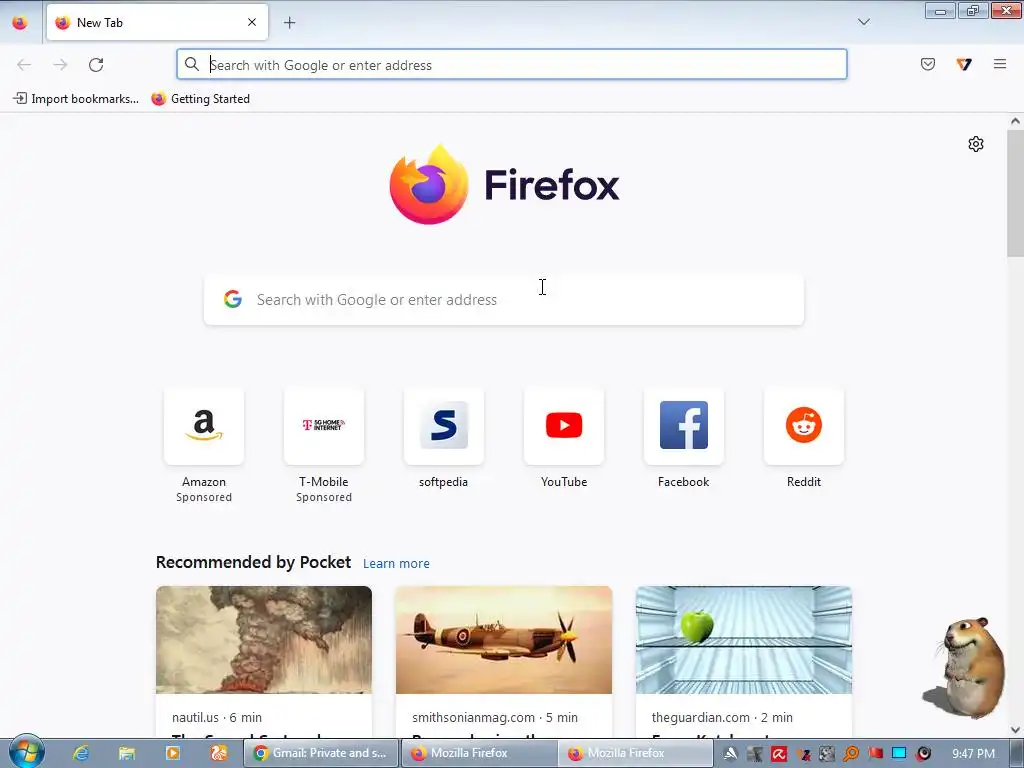Go forward with the forward arrow
1024x768 pixels.
click(60, 65)
